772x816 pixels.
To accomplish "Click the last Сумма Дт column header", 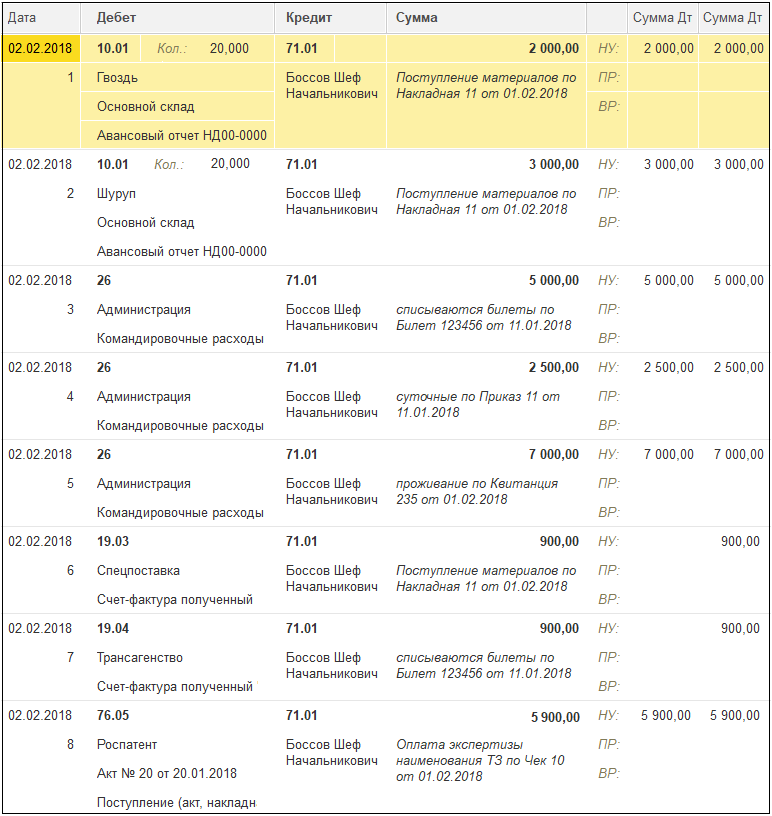I will (733, 18).
